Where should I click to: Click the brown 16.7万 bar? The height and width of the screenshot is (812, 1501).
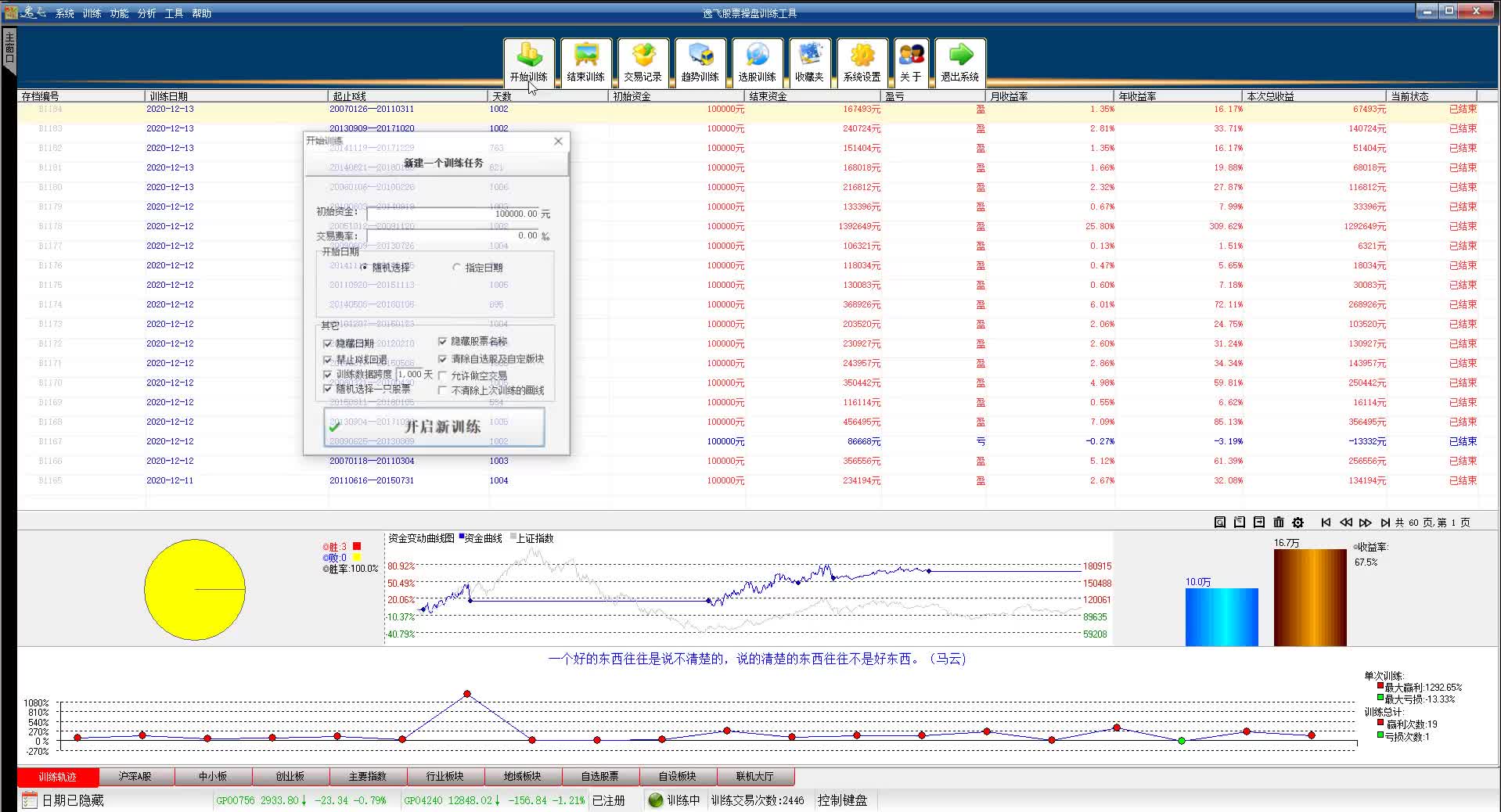(x=1310, y=598)
